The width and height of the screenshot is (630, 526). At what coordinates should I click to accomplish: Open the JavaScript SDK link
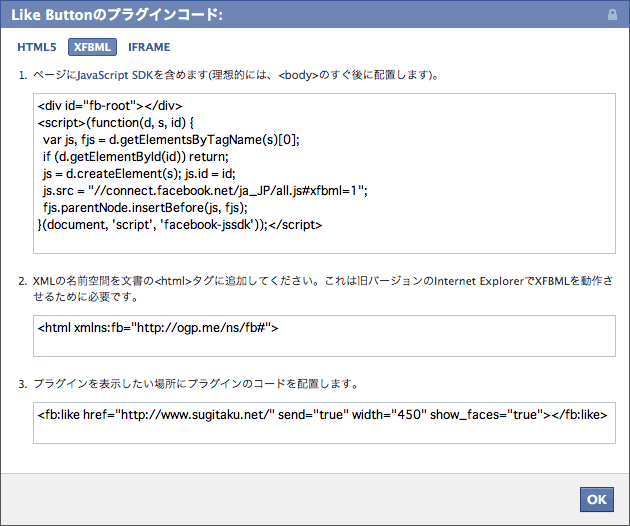115,75
